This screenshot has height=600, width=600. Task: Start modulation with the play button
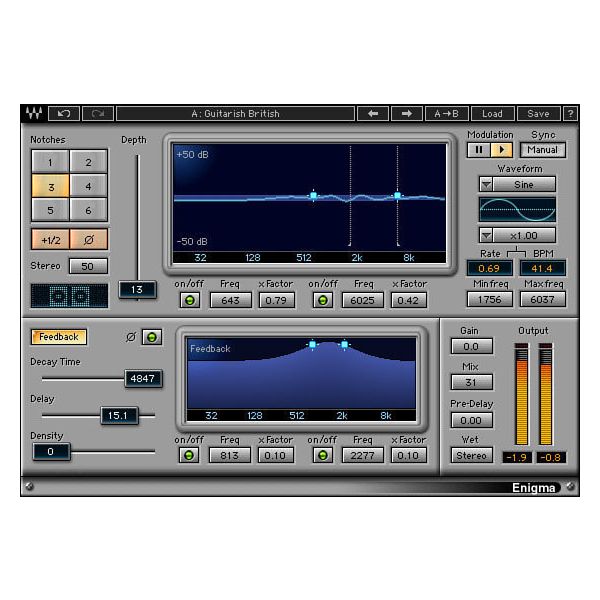coord(501,150)
